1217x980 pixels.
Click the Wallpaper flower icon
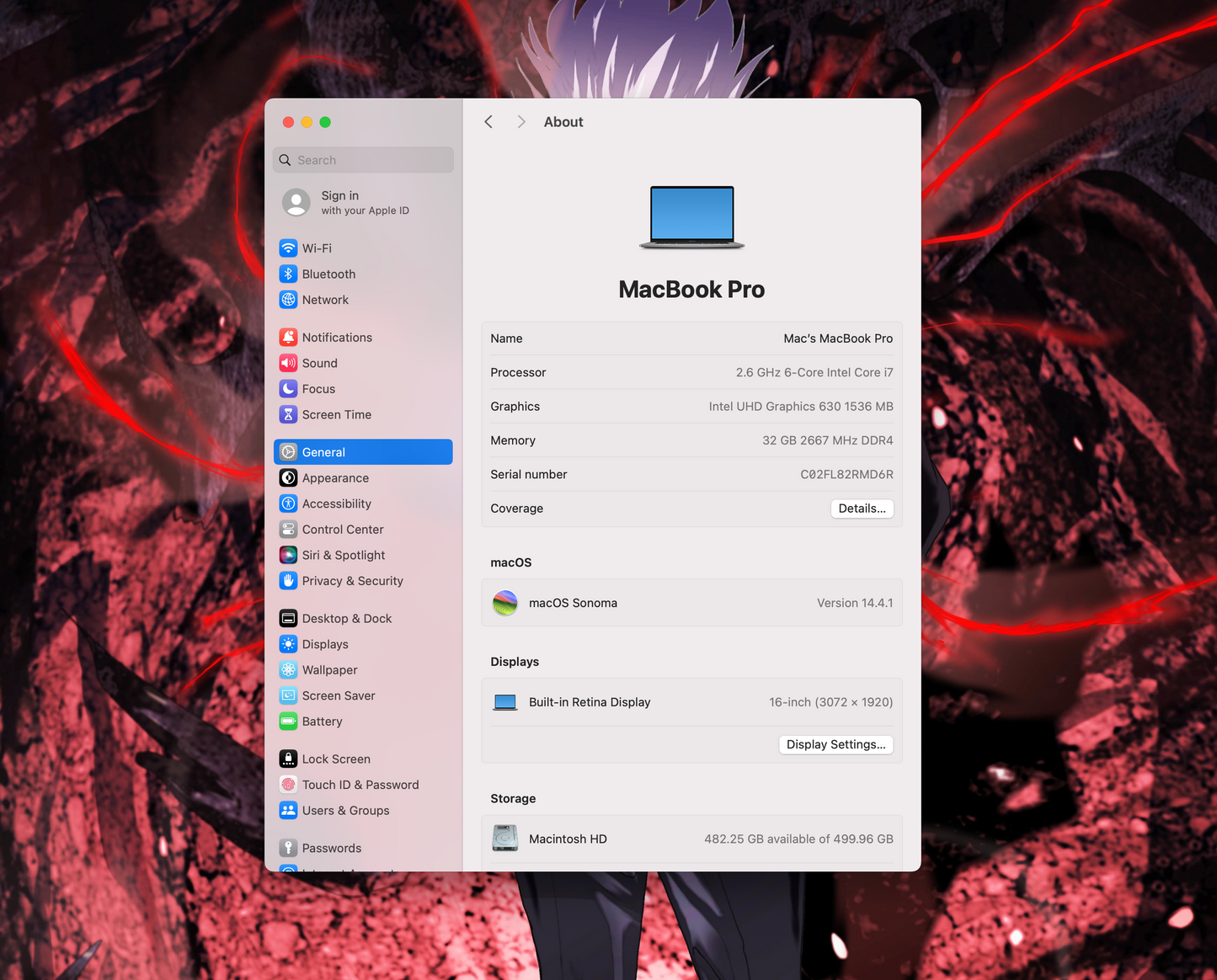[288, 670]
